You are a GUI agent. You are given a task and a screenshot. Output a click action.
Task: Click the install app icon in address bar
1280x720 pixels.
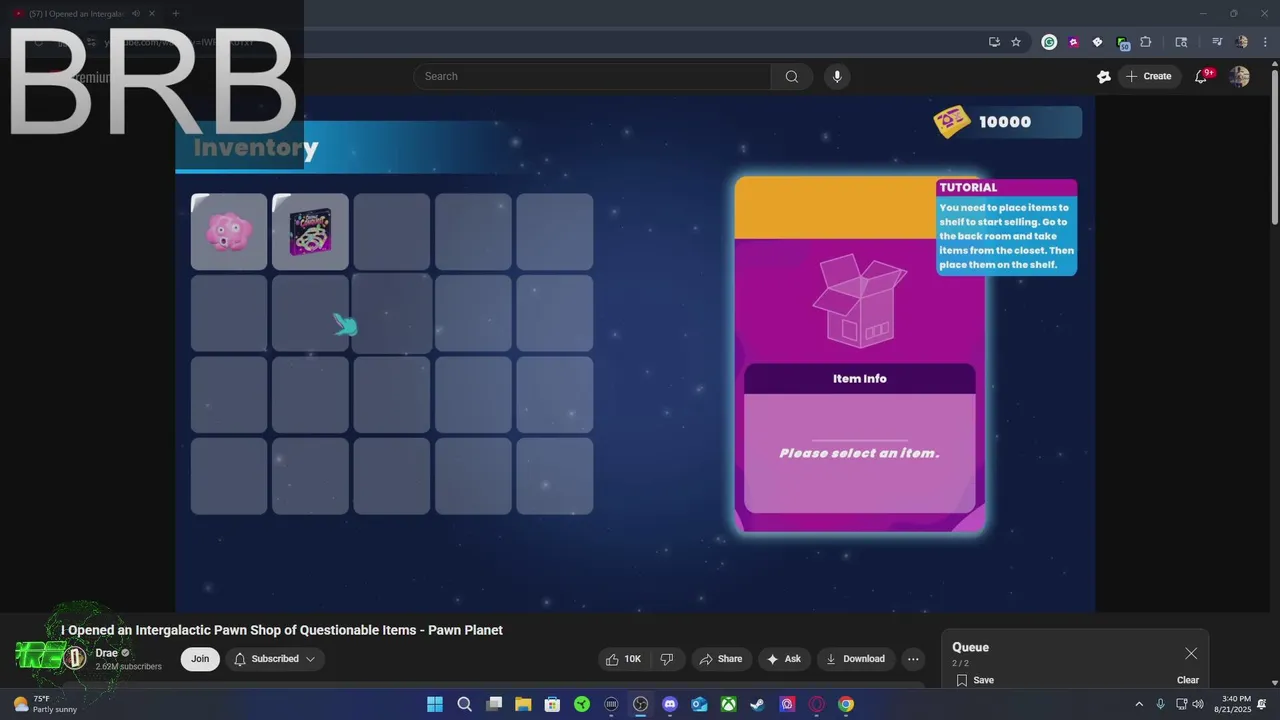click(x=994, y=42)
